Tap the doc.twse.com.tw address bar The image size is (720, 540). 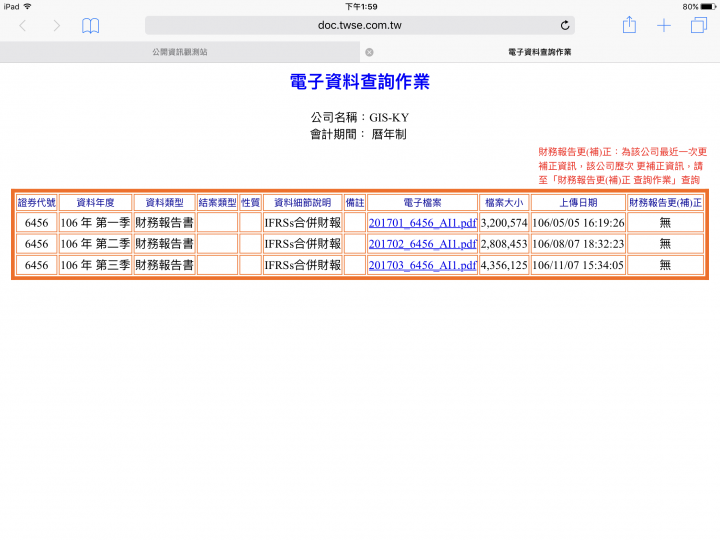pyautogui.click(x=360, y=25)
